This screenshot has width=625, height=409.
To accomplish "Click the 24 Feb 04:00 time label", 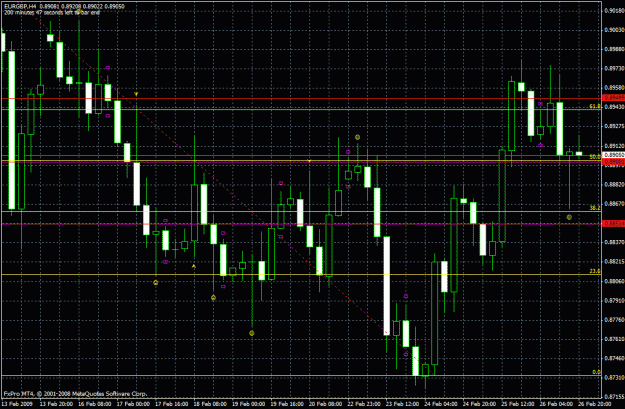I will [441, 404].
